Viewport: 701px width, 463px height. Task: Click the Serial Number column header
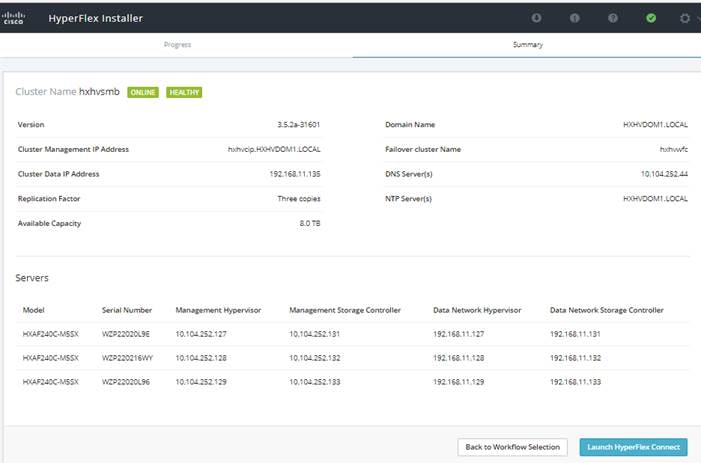(x=127, y=310)
